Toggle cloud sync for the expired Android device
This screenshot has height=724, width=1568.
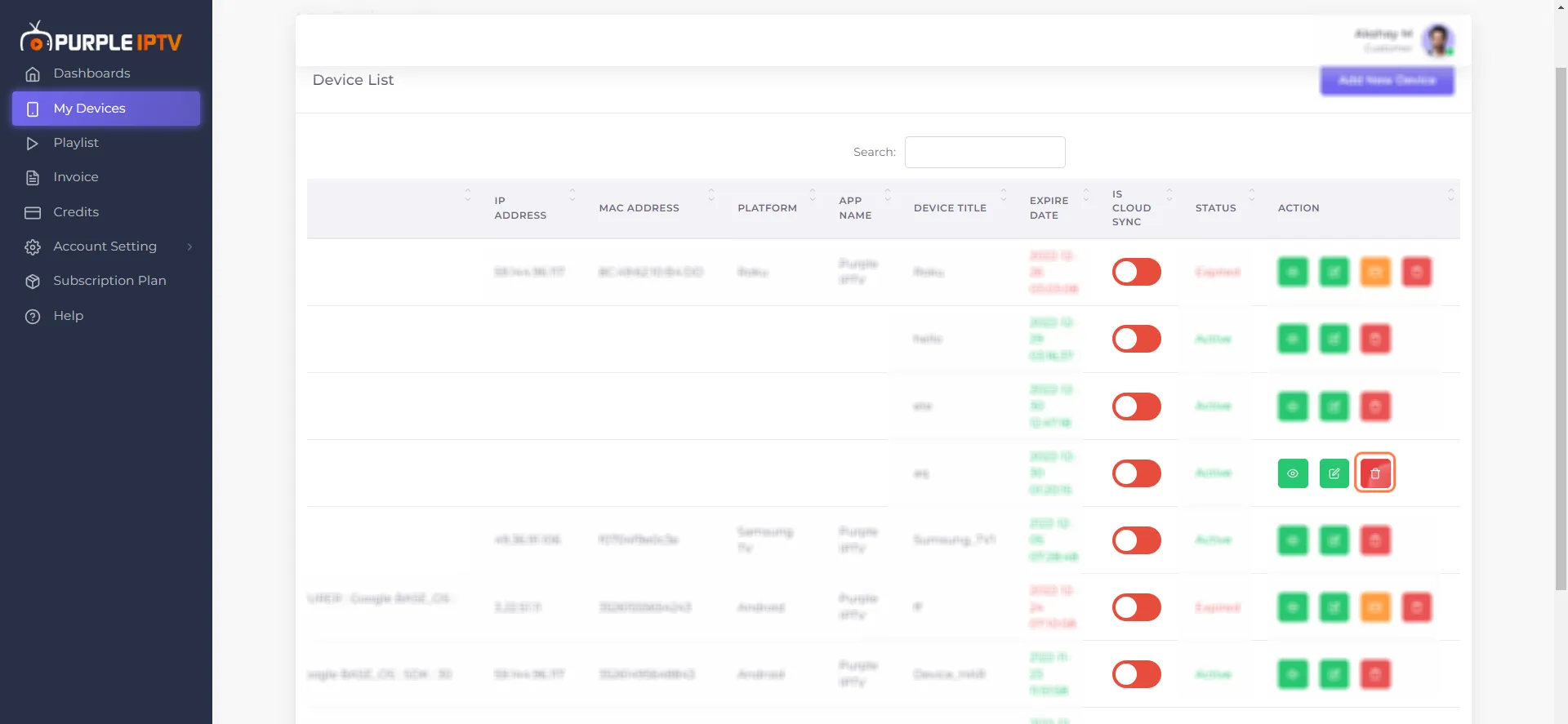(x=1137, y=607)
